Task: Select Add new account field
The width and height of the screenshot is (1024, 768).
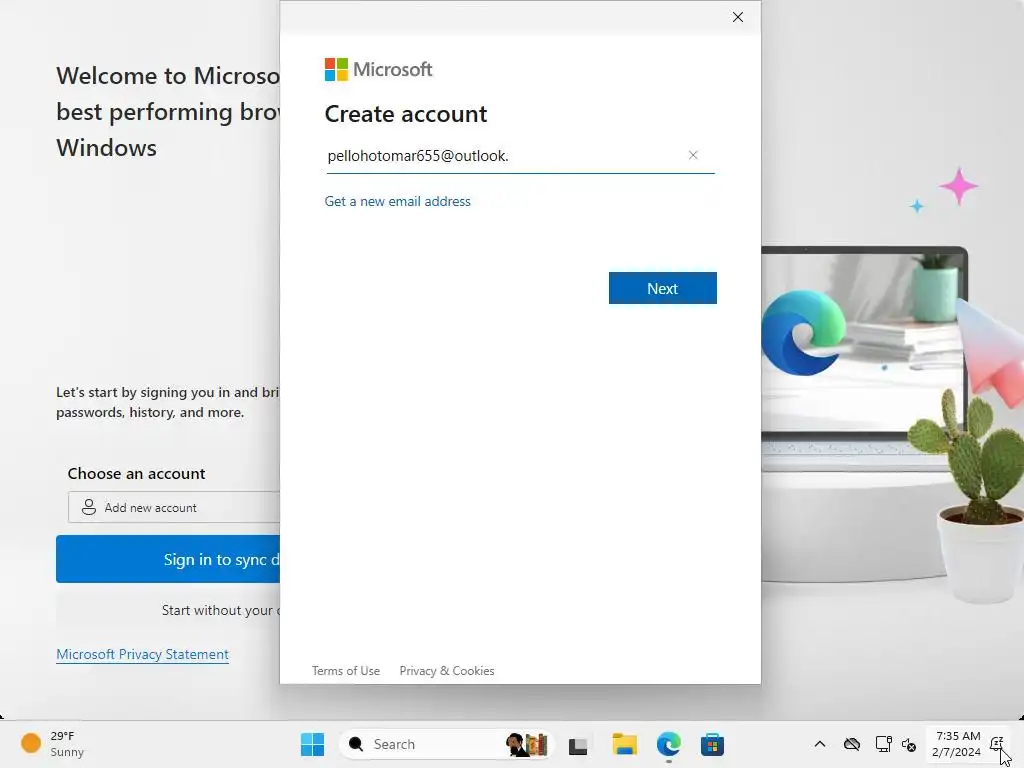Action: tap(174, 507)
